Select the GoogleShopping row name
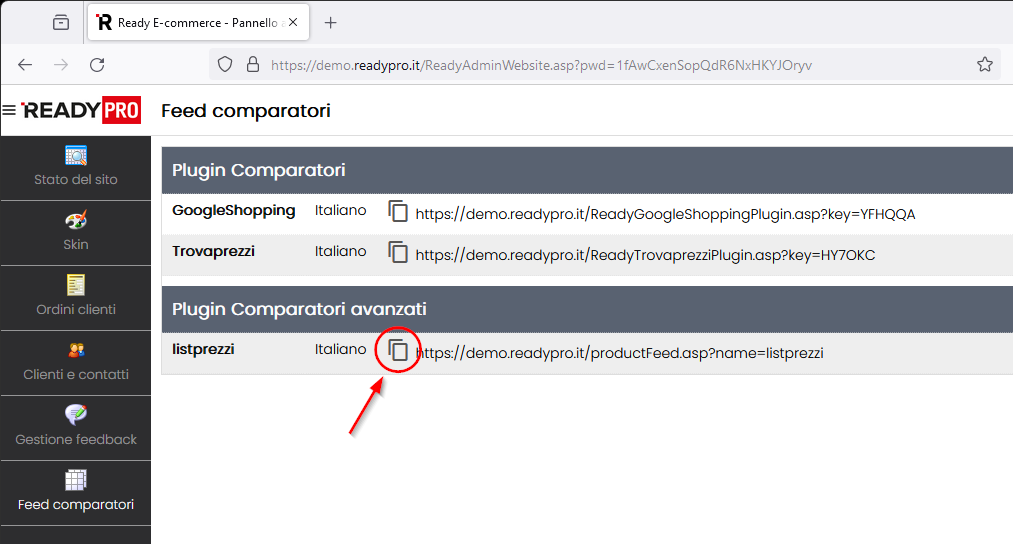1013x544 pixels. pyautogui.click(x=233, y=211)
